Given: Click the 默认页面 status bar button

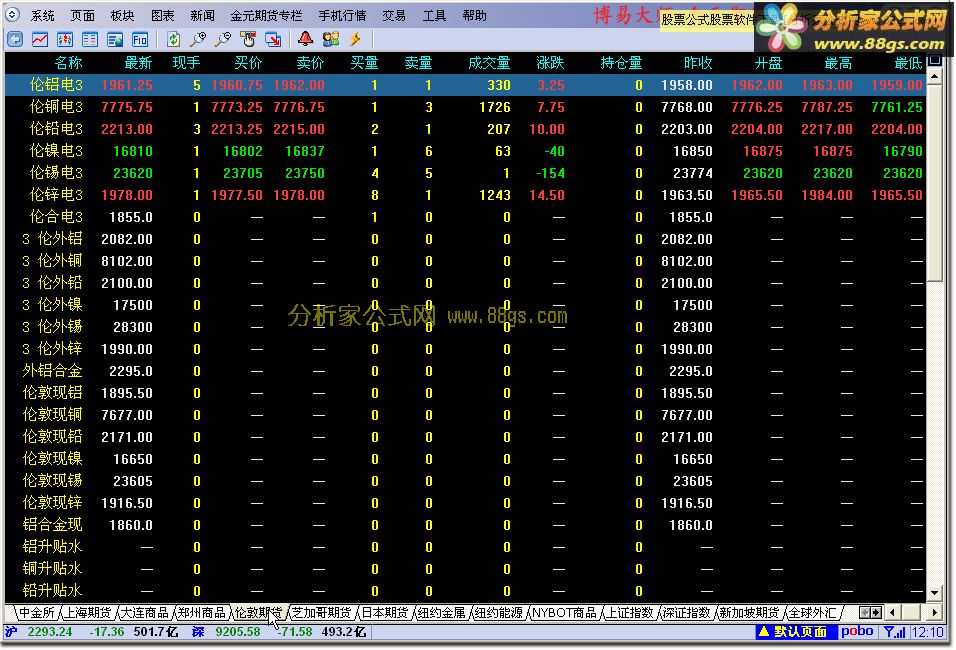Looking at the screenshot, I should point(794,632).
